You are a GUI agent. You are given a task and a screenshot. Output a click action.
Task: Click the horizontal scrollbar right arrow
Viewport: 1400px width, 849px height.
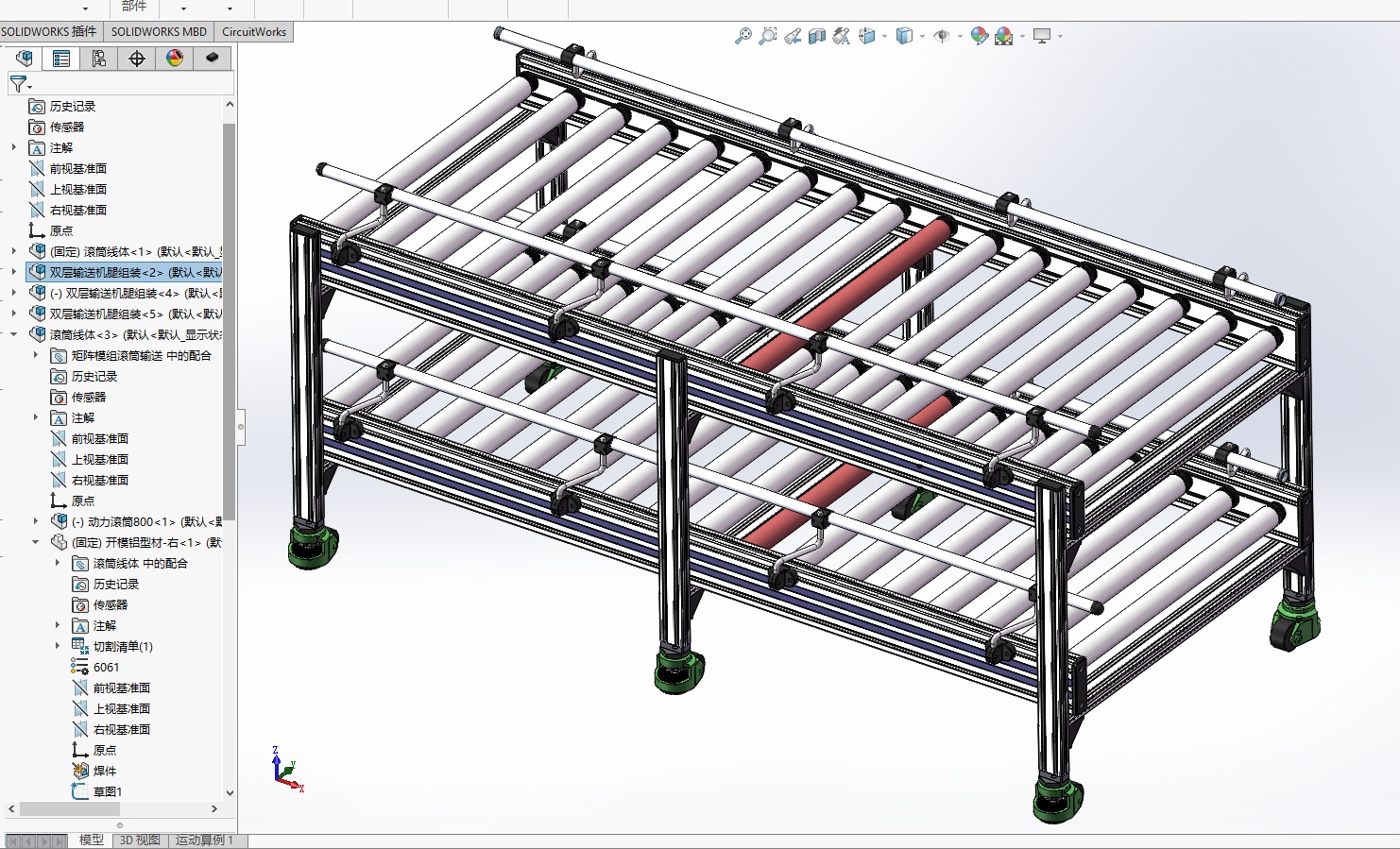tap(214, 809)
